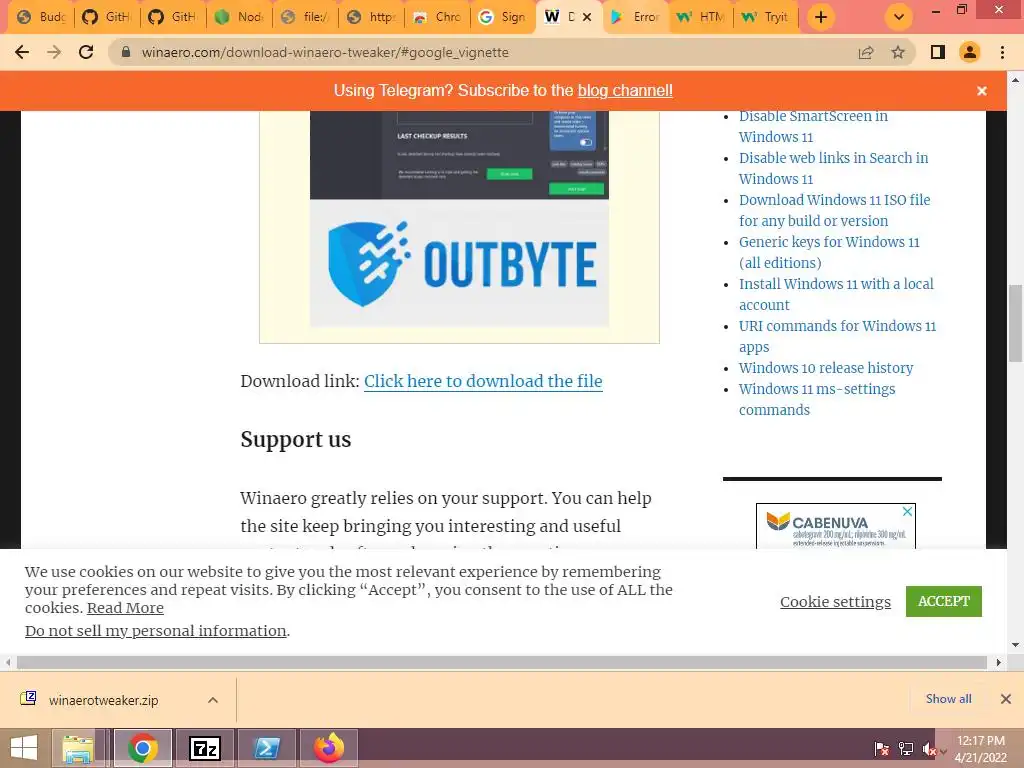This screenshot has height=768, width=1024.
Task: Expand winaerotweaker.zip download options
Action: (x=213, y=700)
